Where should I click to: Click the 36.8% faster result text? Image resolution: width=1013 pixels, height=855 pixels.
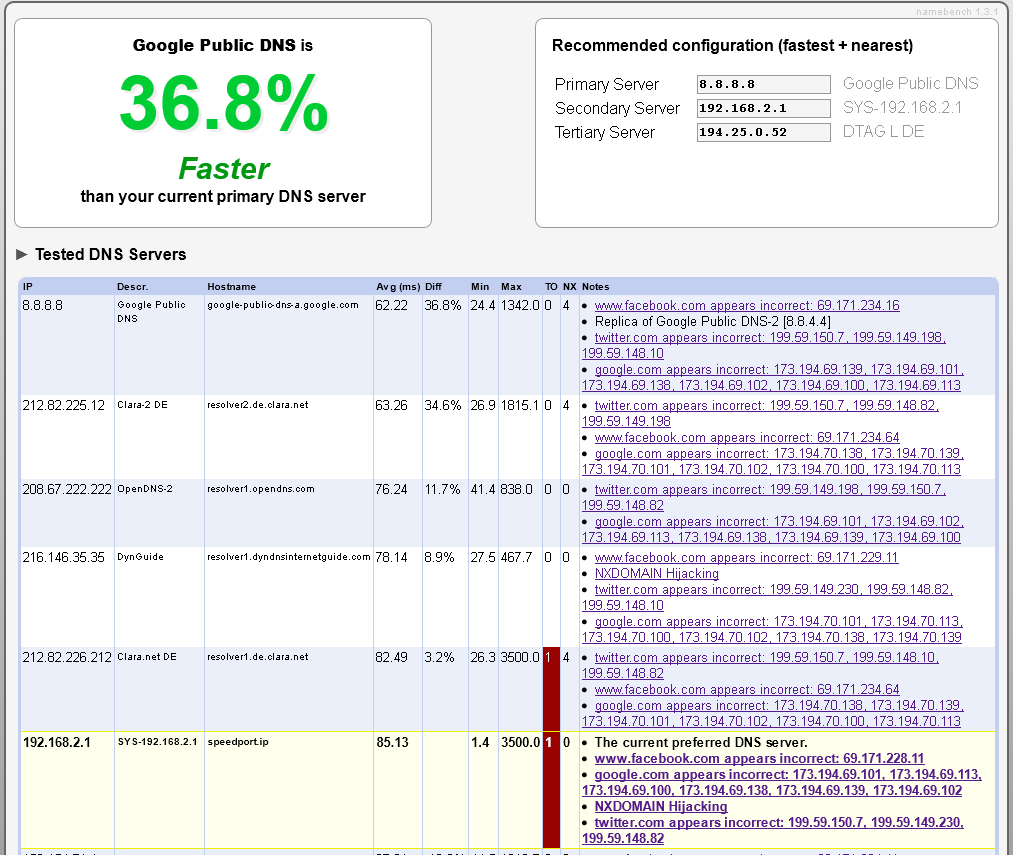[223, 103]
